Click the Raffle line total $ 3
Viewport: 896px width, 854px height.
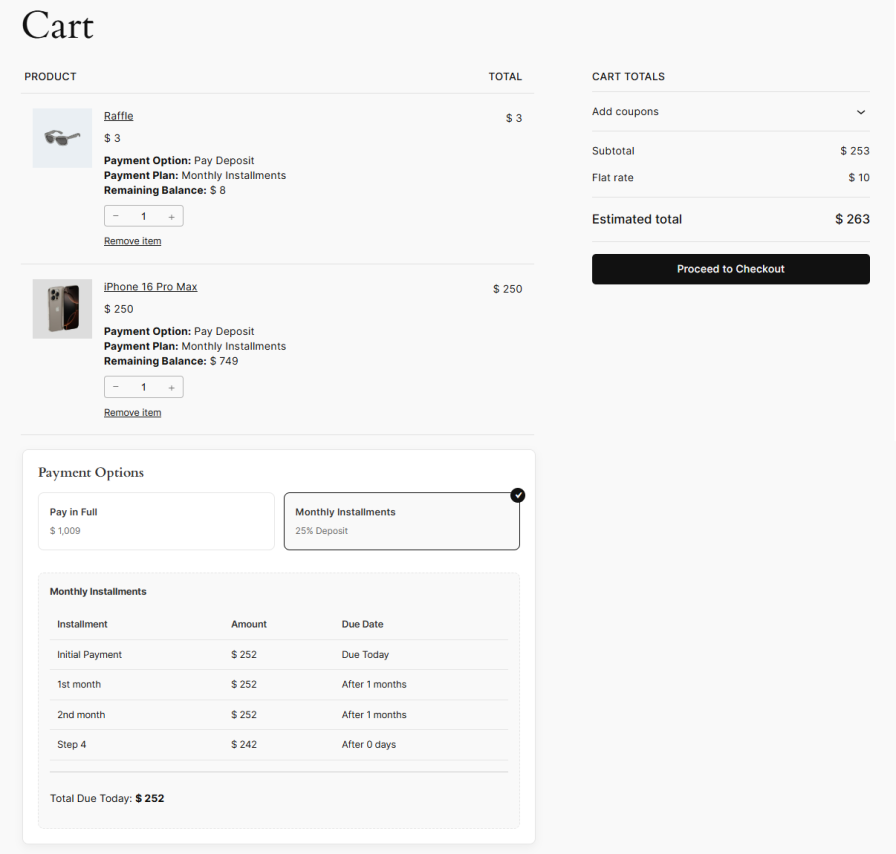point(514,118)
